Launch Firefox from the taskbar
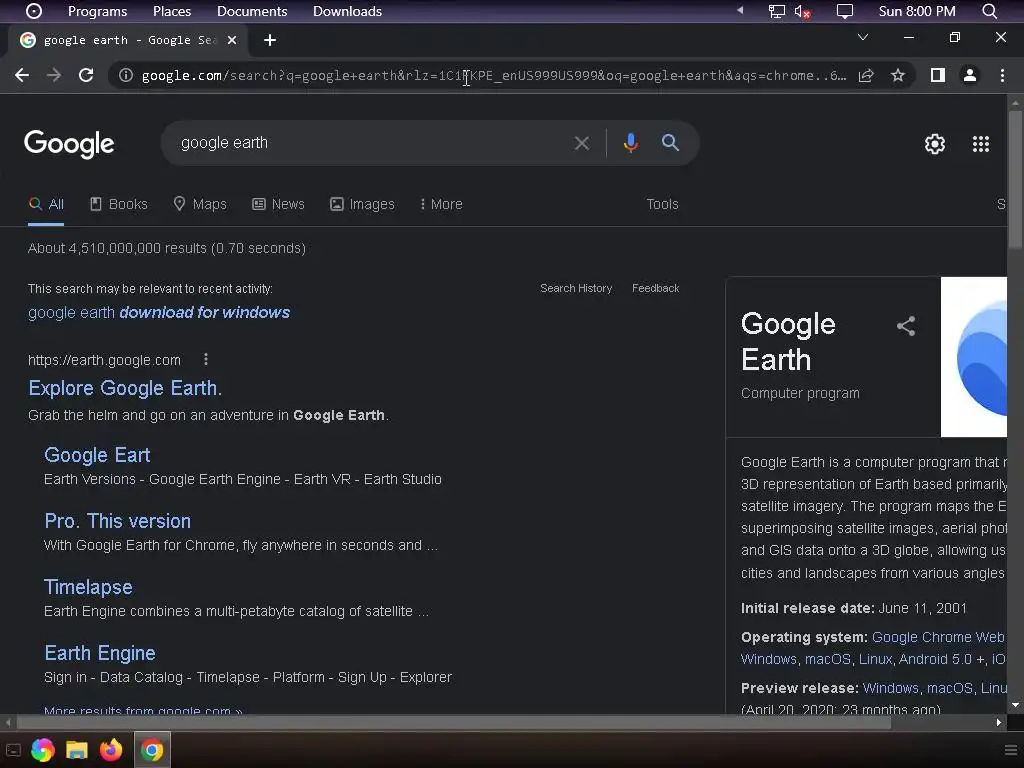Image resolution: width=1024 pixels, height=768 pixels. [x=111, y=750]
